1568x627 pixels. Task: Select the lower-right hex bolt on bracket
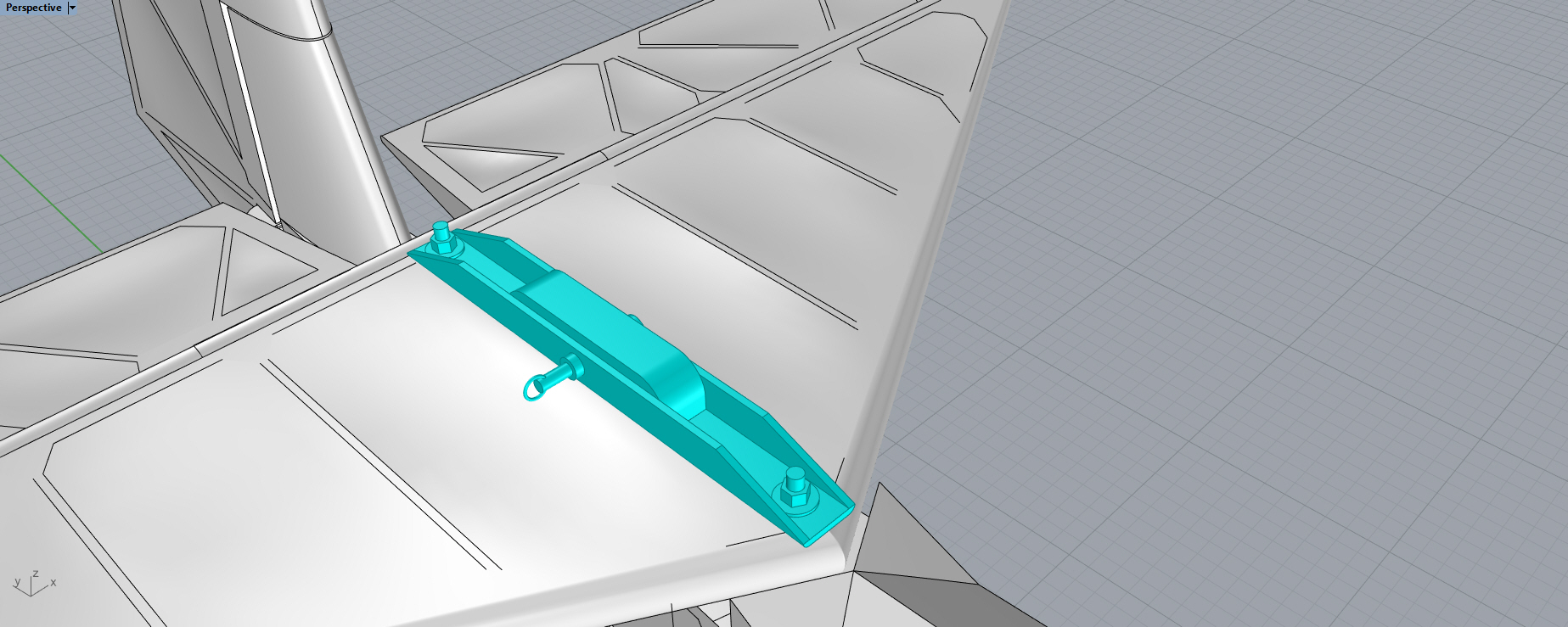pyautogui.click(x=795, y=489)
